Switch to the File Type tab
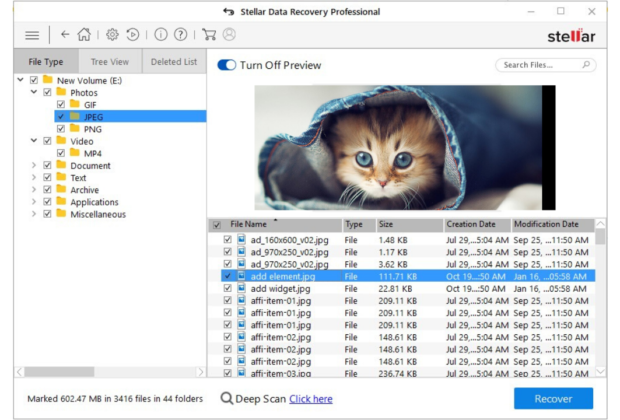 pyautogui.click(x=46, y=62)
